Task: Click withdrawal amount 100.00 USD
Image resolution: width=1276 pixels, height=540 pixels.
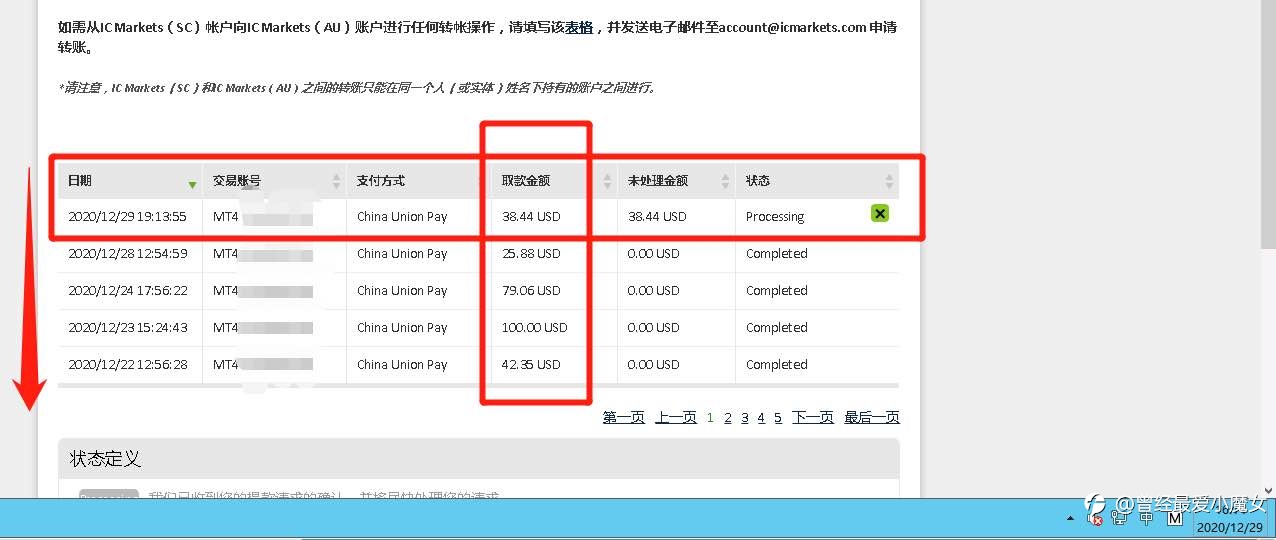Action: click(534, 328)
